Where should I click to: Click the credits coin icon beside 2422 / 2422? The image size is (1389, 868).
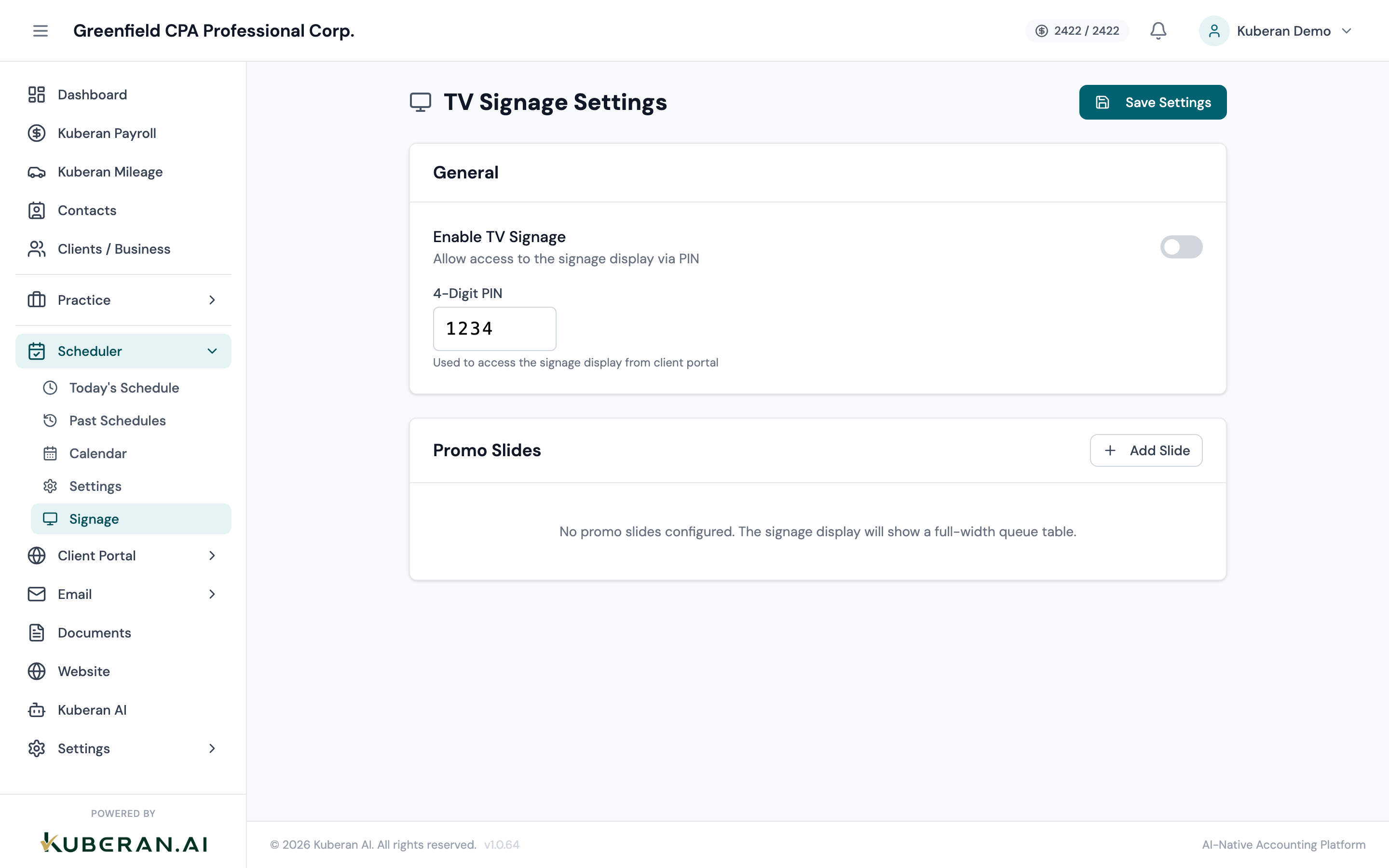1041,31
